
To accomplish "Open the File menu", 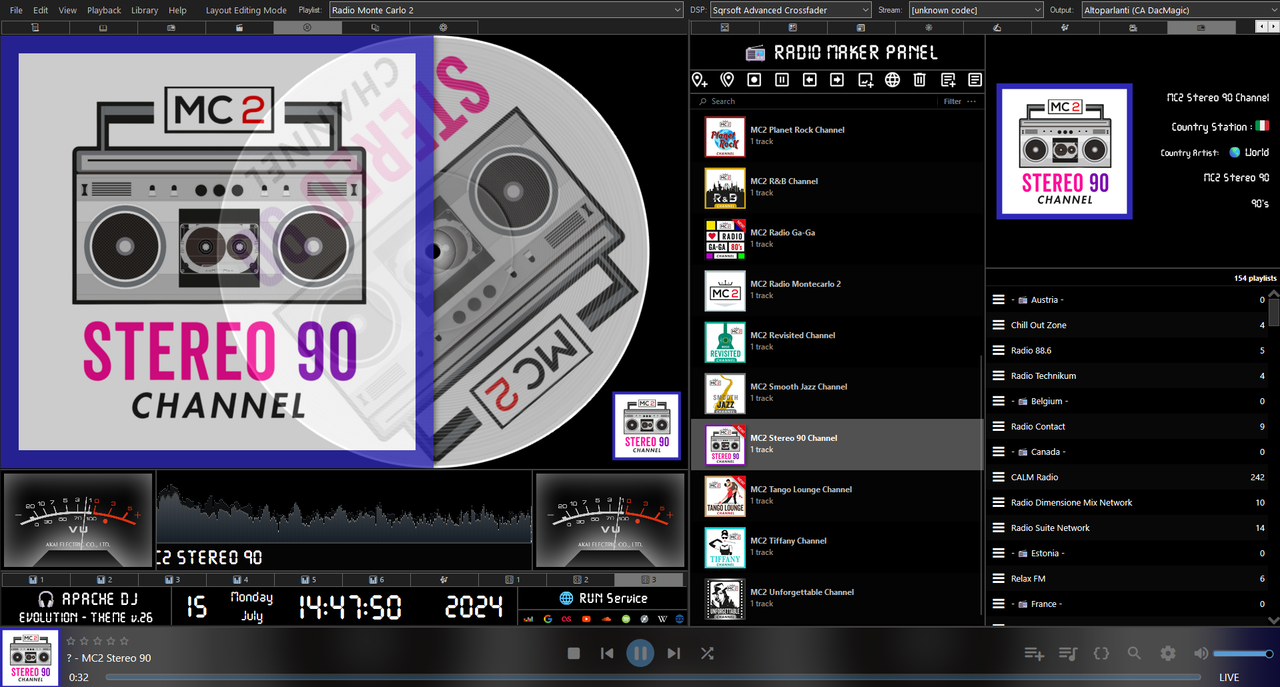I will point(16,10).
